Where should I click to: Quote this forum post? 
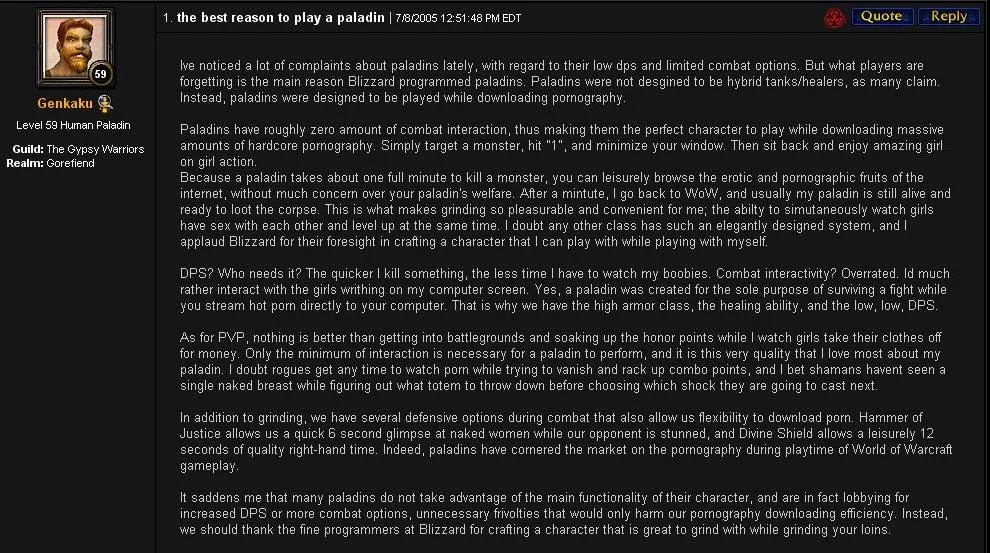[882, 16]
